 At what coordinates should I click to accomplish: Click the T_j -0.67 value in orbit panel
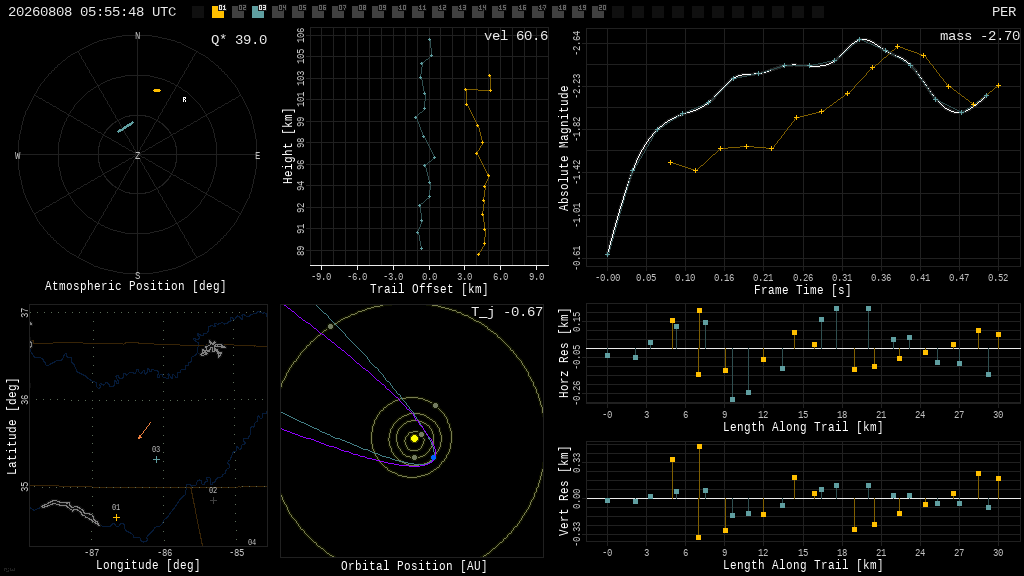click(x=507, y=312)
